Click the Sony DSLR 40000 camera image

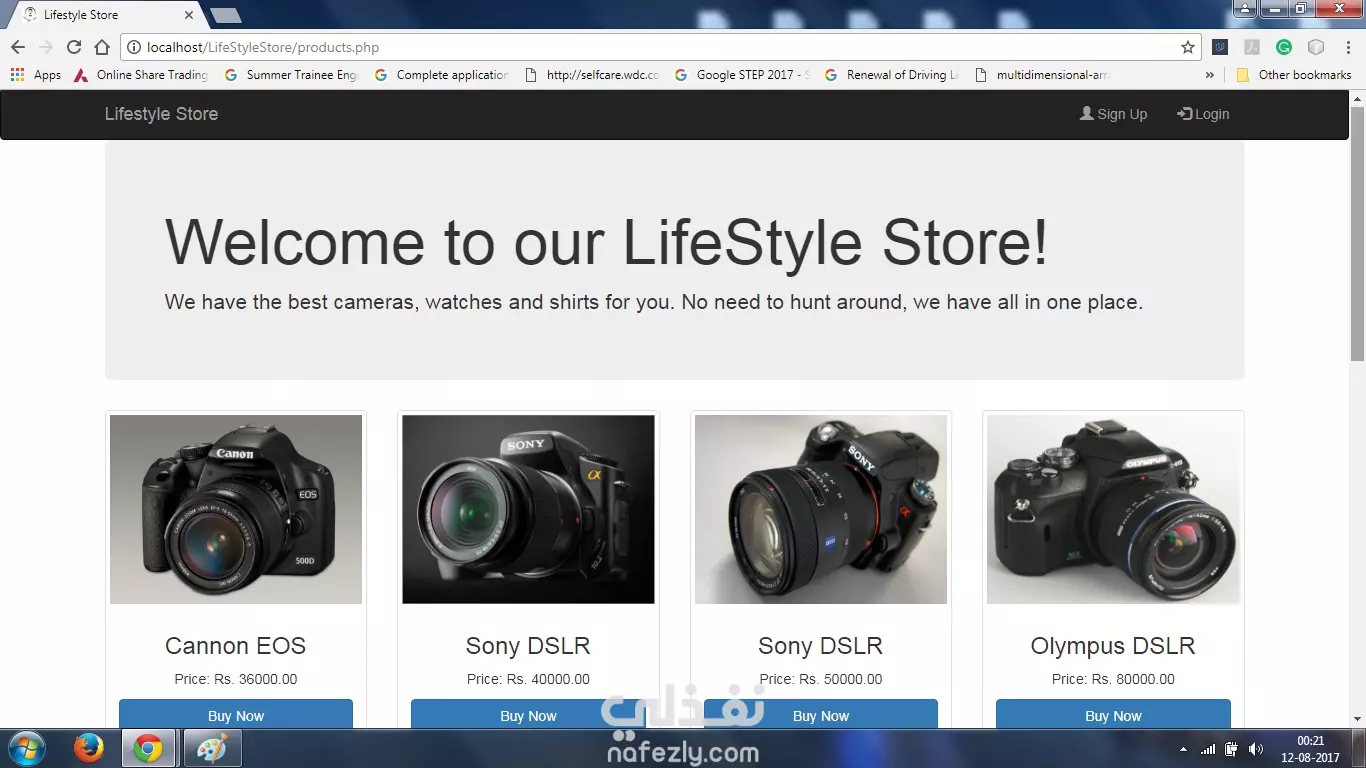tap(528, 509)
